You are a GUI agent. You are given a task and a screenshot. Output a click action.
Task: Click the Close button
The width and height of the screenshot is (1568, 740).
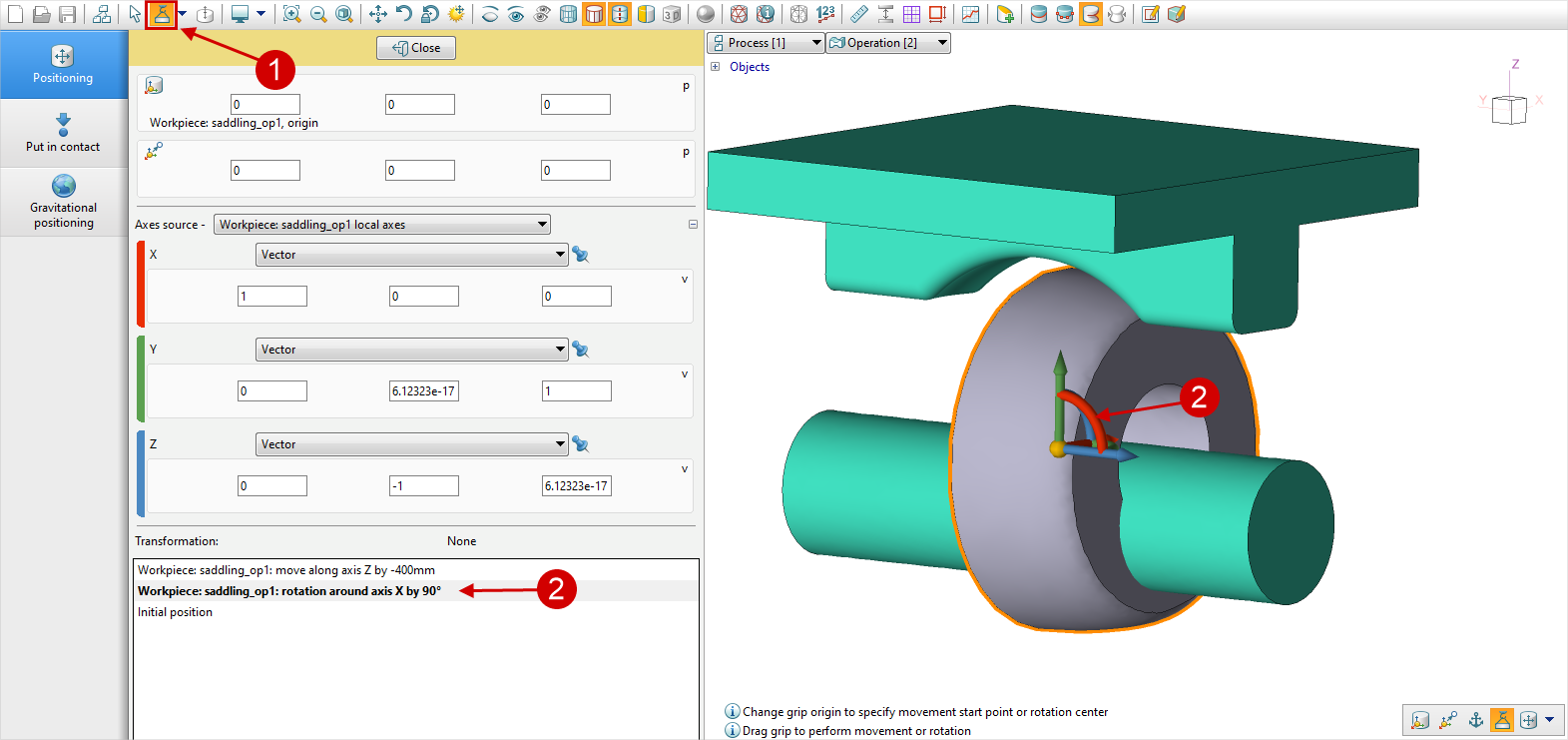coord(416,48)
